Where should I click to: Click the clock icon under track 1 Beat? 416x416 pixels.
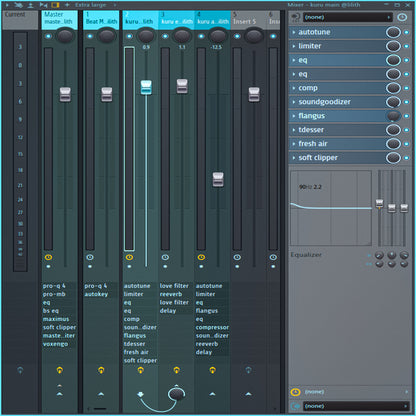pos(90,257)
